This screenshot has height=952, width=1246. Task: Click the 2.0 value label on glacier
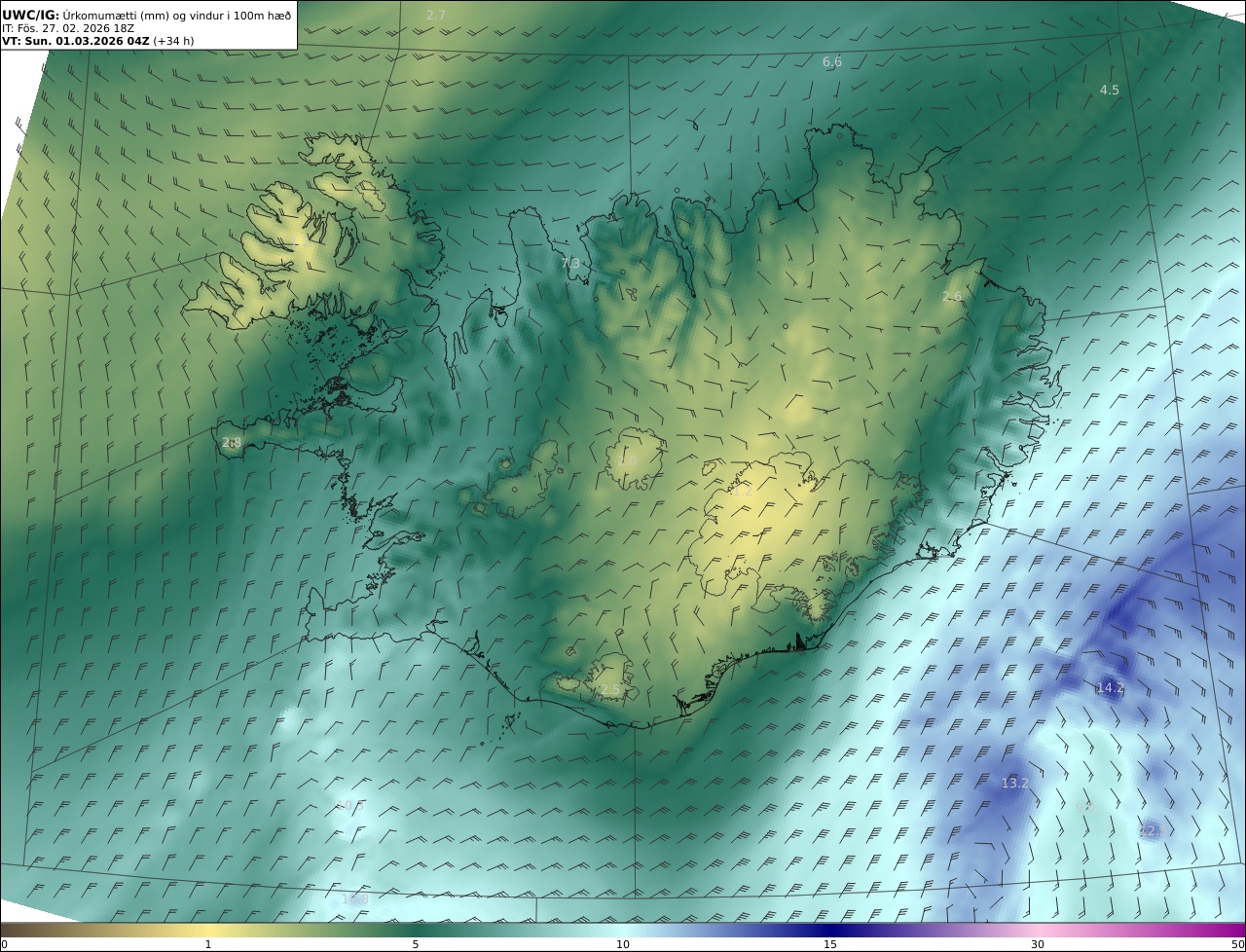coord(627,460)
